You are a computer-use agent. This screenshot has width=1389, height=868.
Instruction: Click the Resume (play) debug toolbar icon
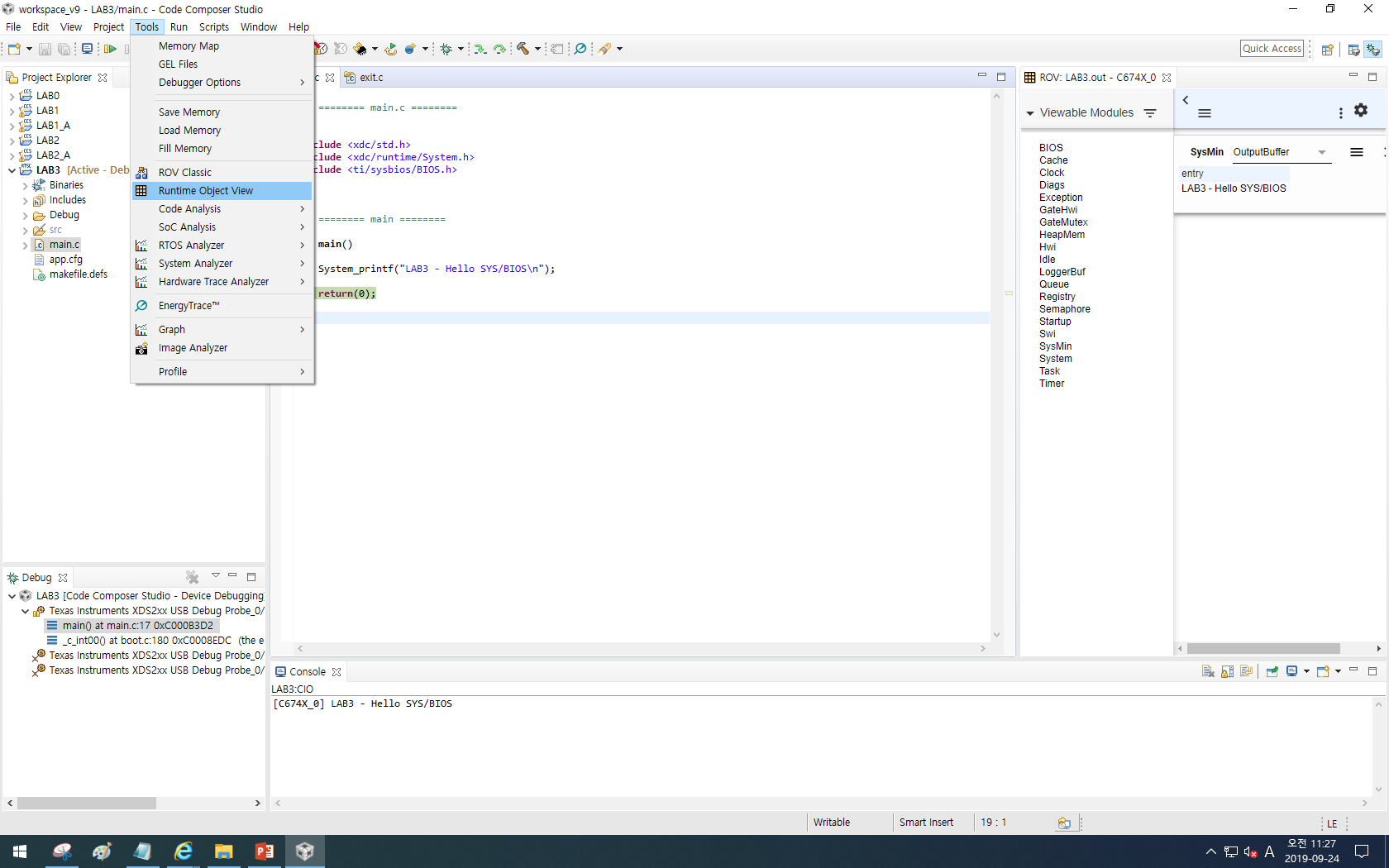tap(110, 49)
